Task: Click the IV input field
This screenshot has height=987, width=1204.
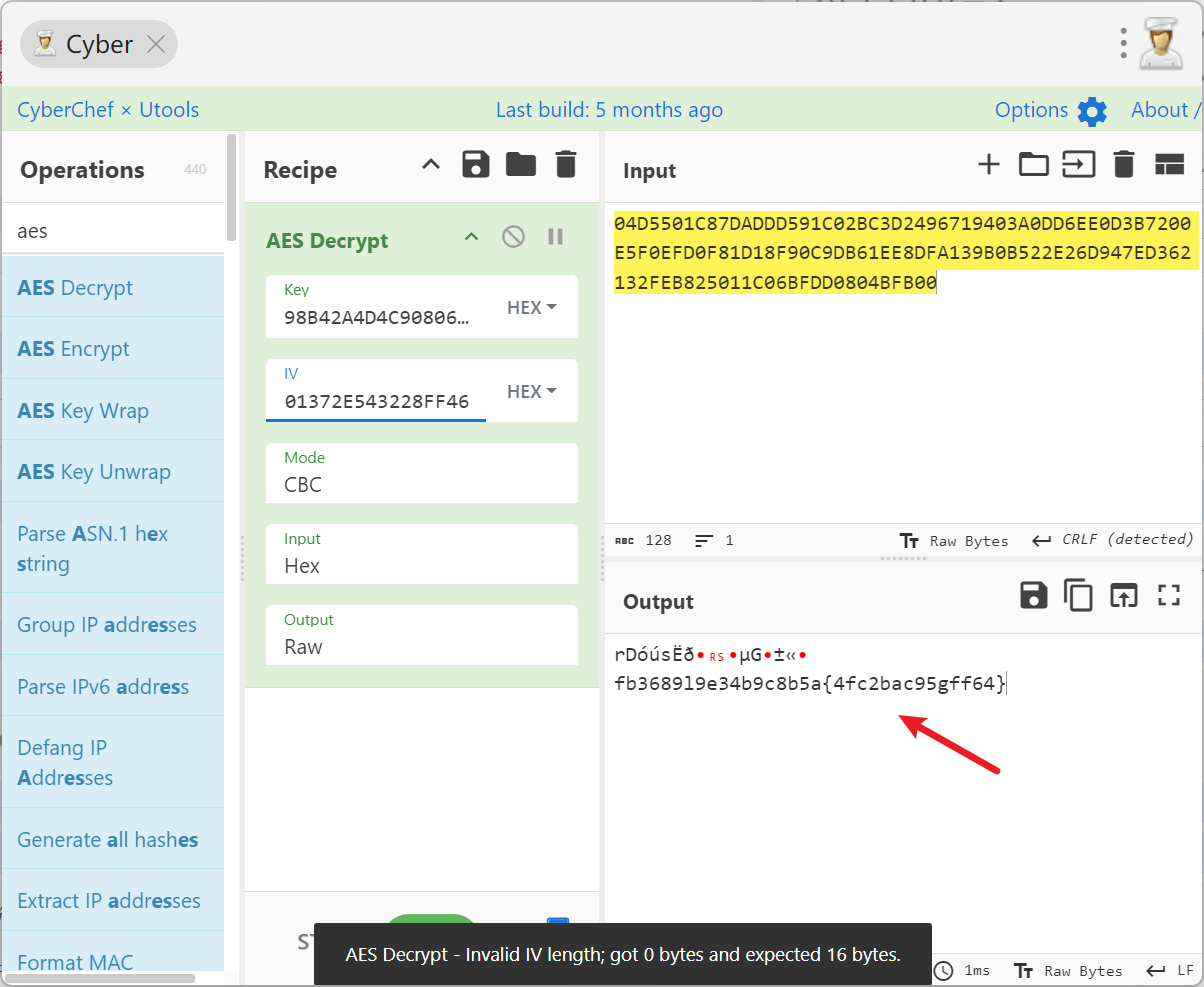Action: point(376,402)
